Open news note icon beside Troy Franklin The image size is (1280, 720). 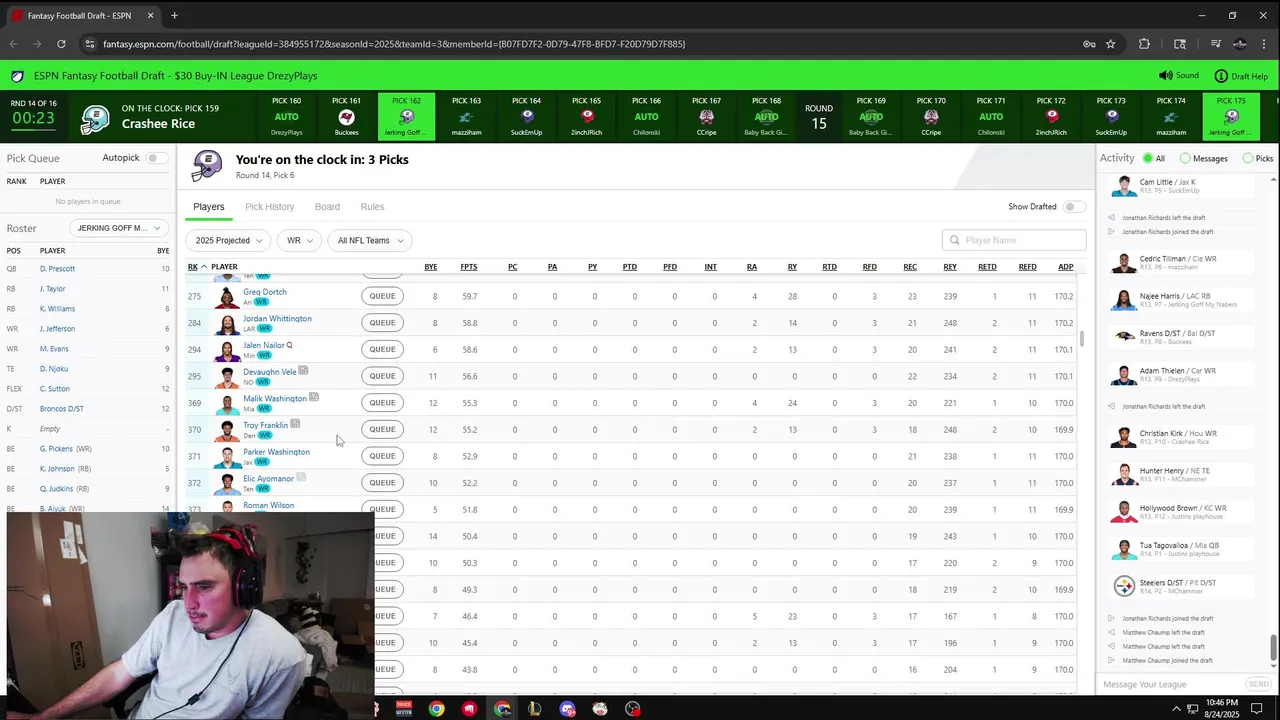pos(295,424)
